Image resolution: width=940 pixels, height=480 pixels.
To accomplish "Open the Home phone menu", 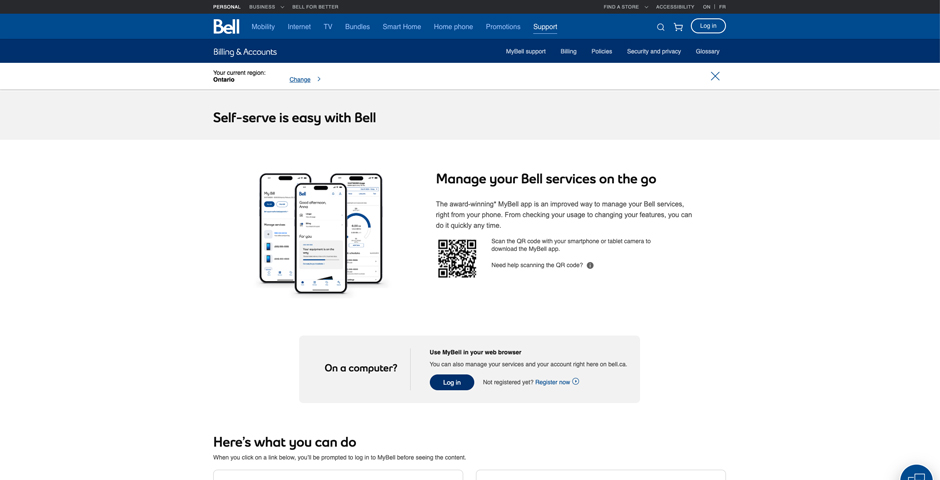I will [x=453, y=27].
